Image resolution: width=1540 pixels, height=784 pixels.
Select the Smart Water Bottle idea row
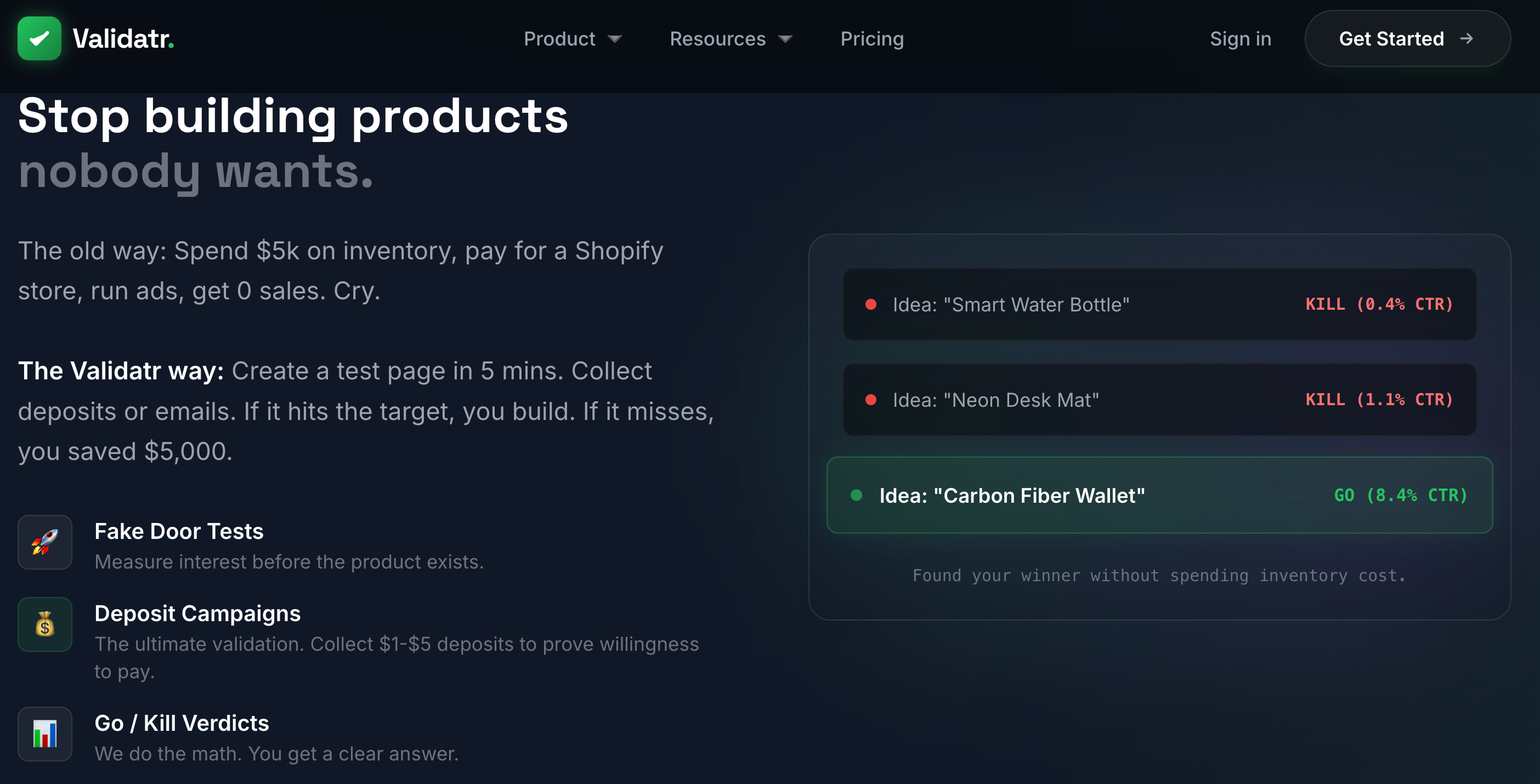coord(1159,304)
